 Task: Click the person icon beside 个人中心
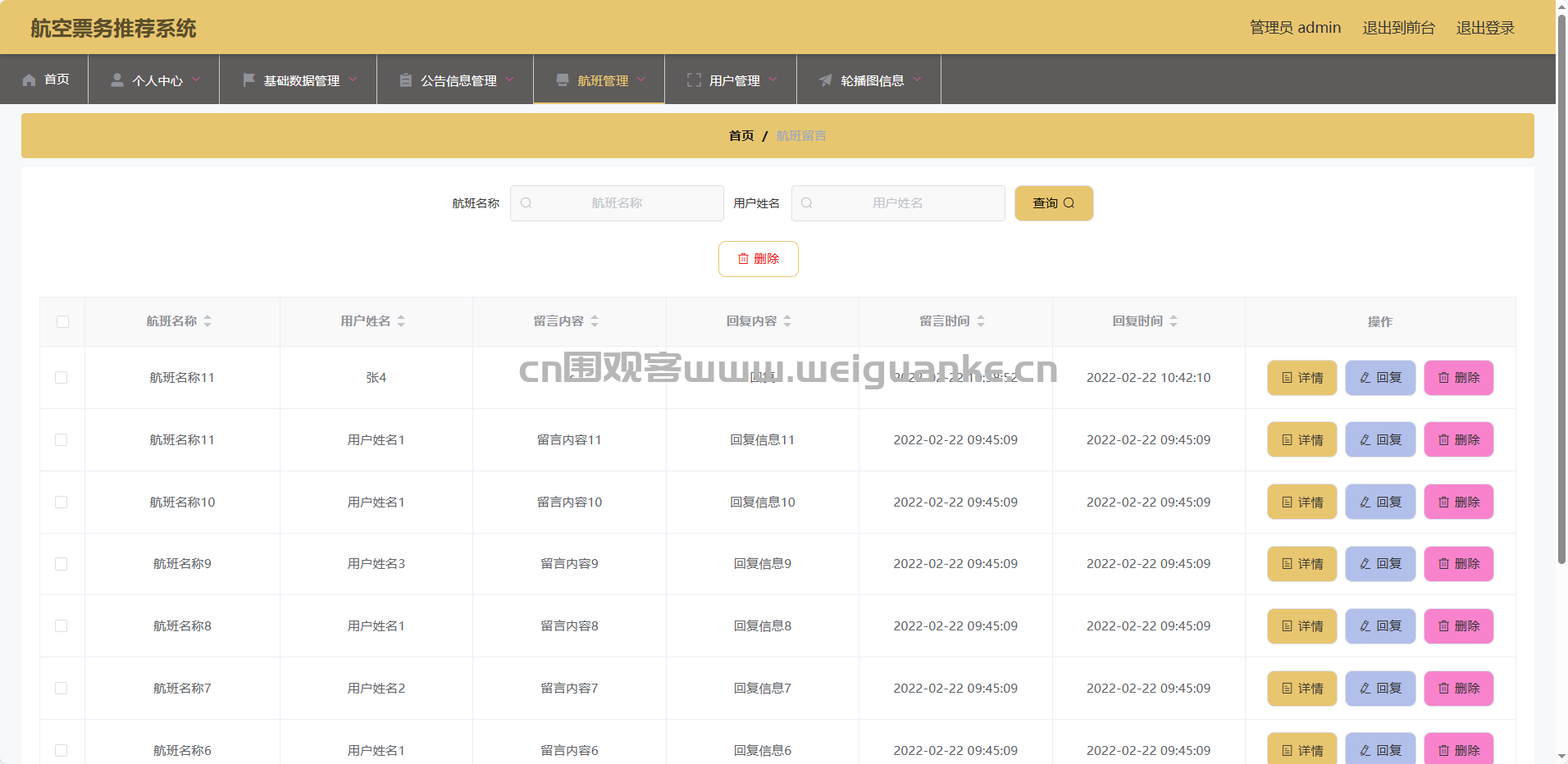(x=117, y=80)
